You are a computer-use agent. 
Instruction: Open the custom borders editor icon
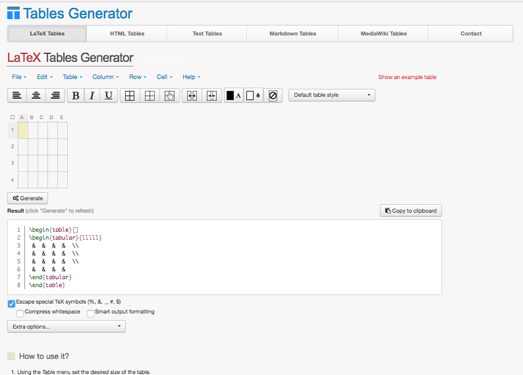[169, 96]
